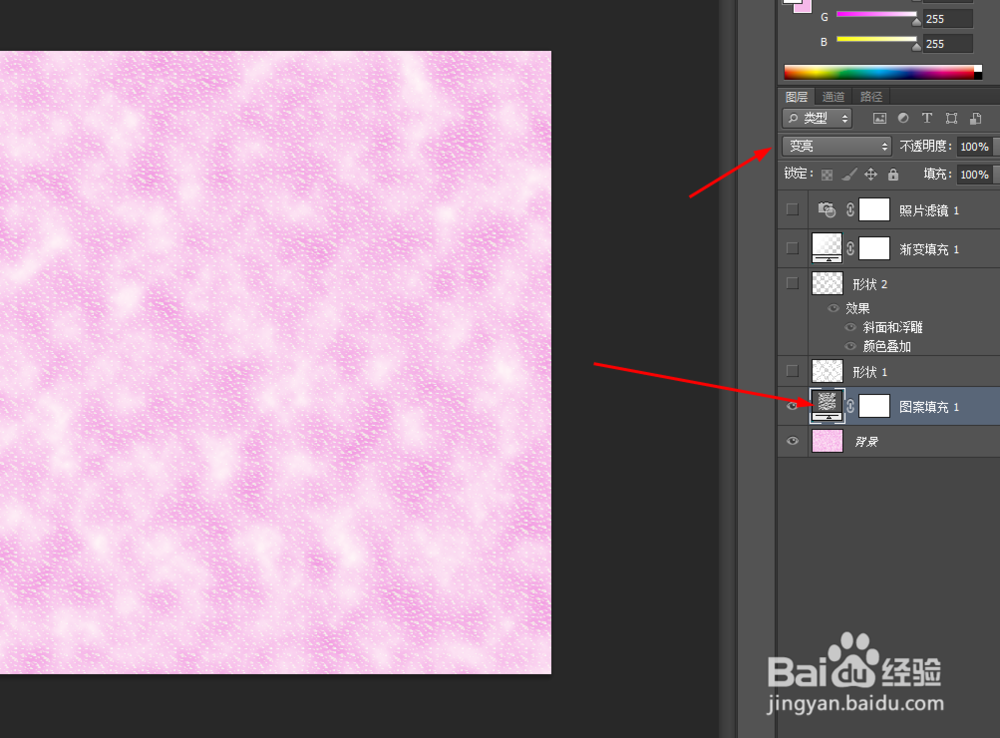Select the layer named 背景
1000x738 pixels.
click(866, 441)
